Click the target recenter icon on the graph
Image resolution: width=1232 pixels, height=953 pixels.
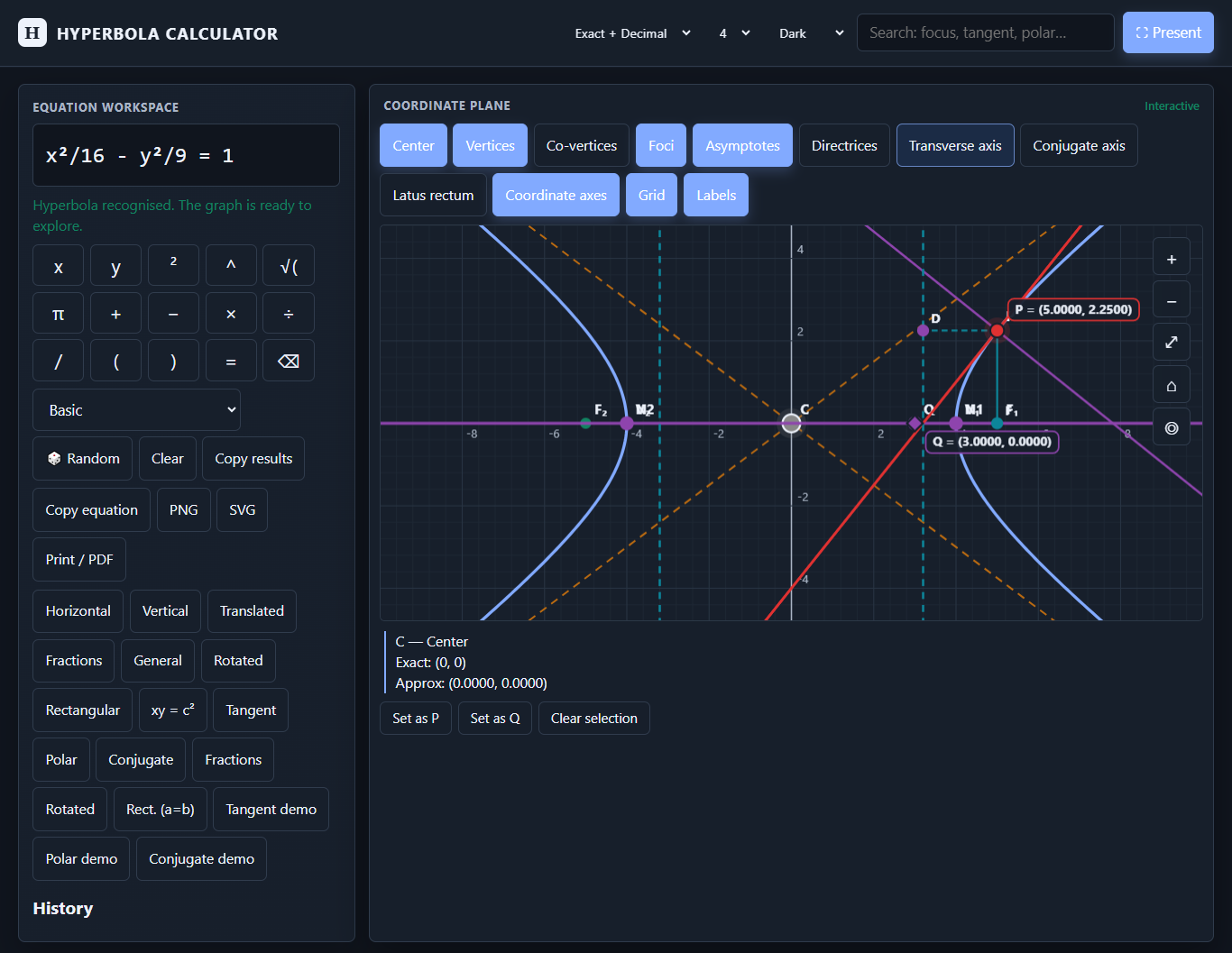coord(1172,427)
